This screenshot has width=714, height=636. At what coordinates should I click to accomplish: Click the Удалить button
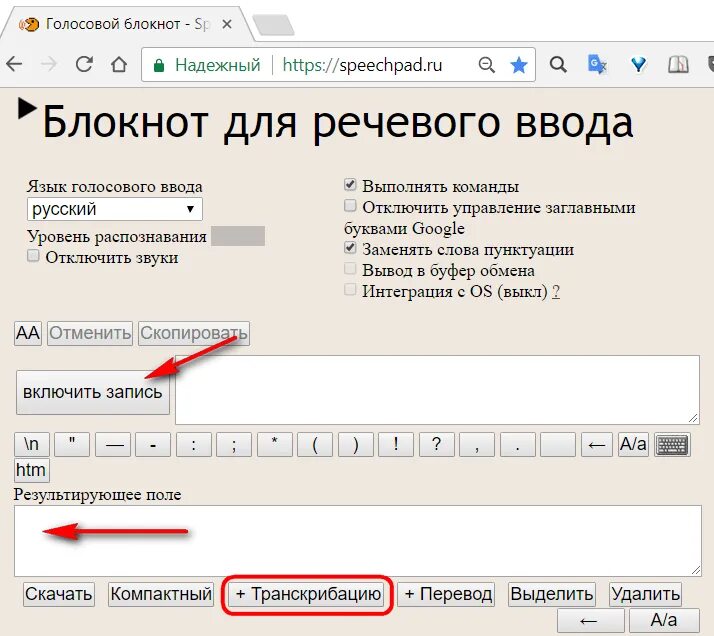tap(645, 594)
